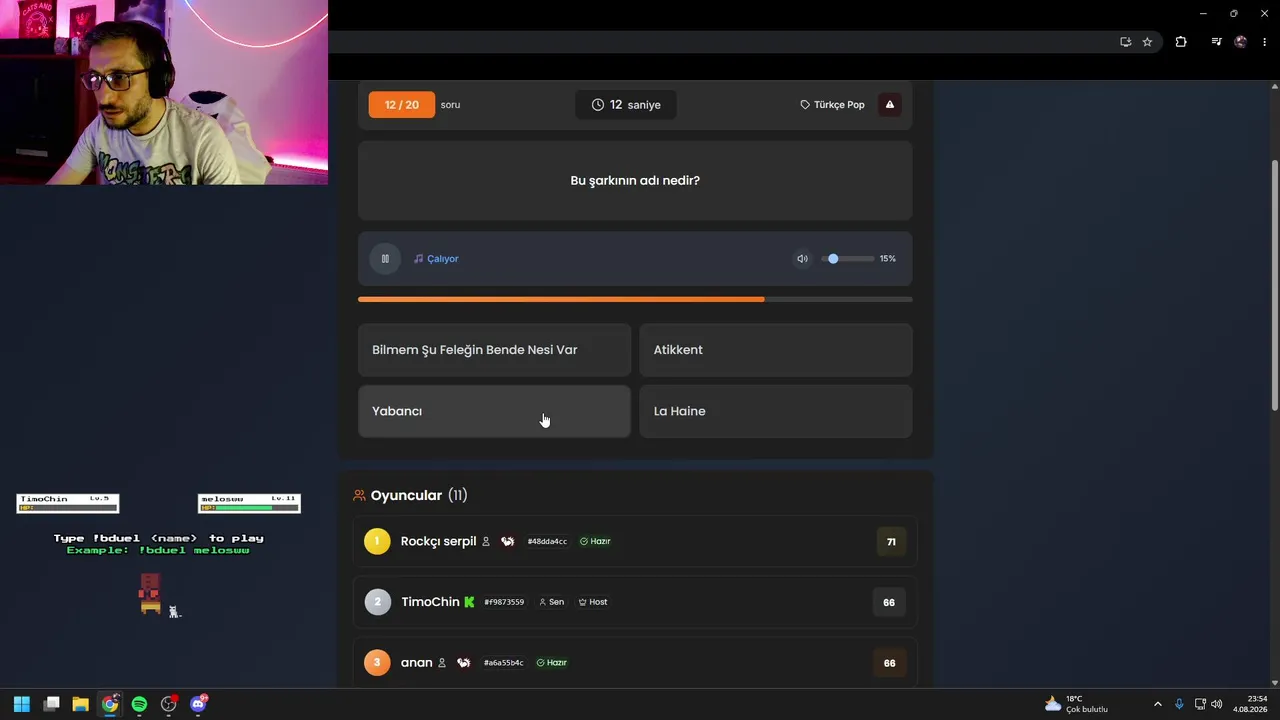Click the #f9873559 player ID tag

point(504,602)
